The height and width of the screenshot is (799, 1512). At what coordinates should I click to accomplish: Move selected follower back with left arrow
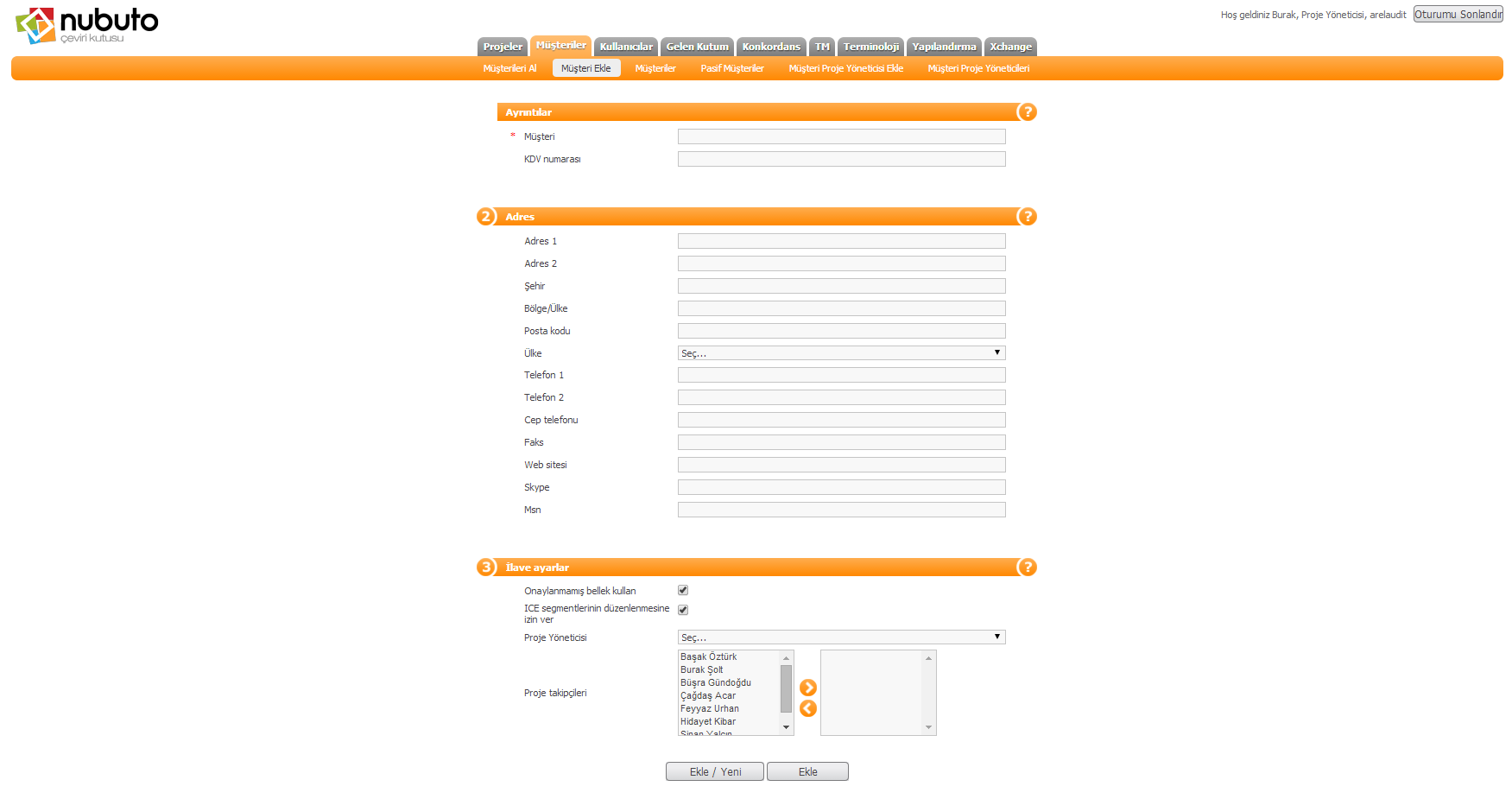808,708
